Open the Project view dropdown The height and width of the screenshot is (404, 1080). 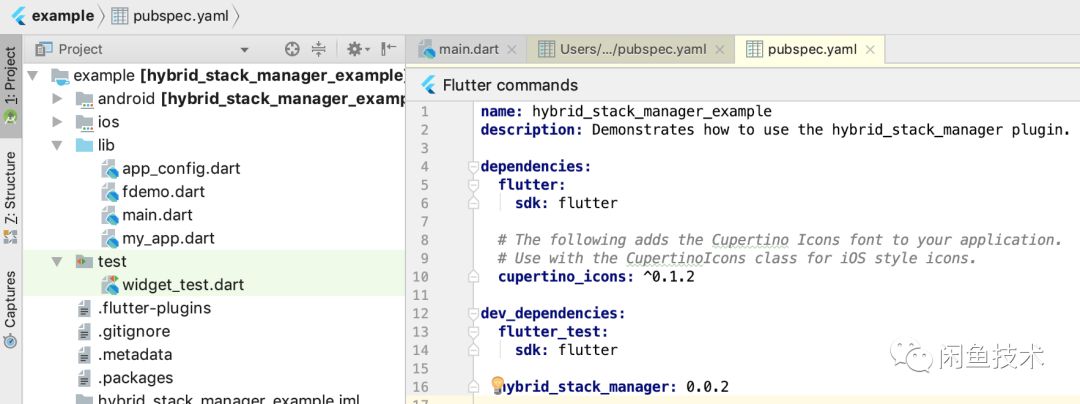point(244,50)
